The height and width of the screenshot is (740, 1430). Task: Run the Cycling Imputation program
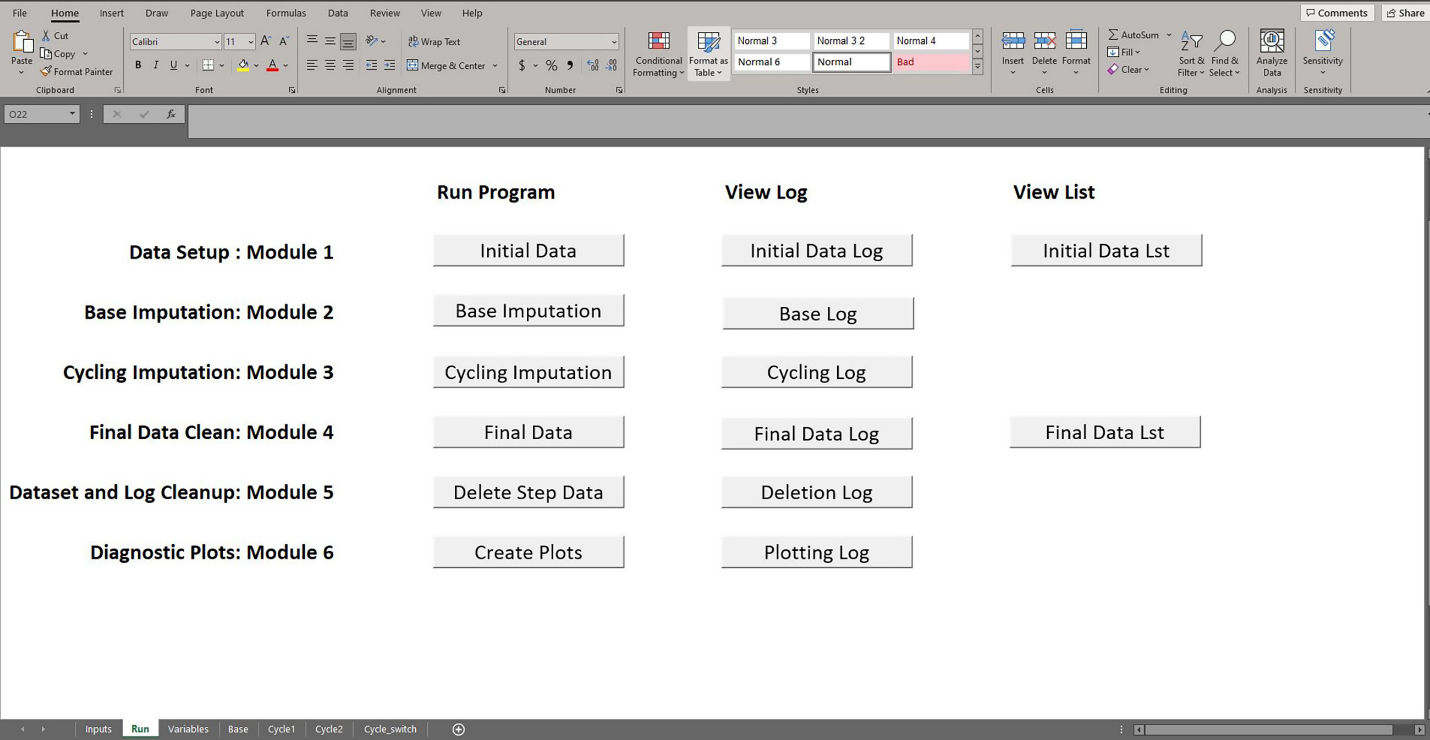[528, 372]
